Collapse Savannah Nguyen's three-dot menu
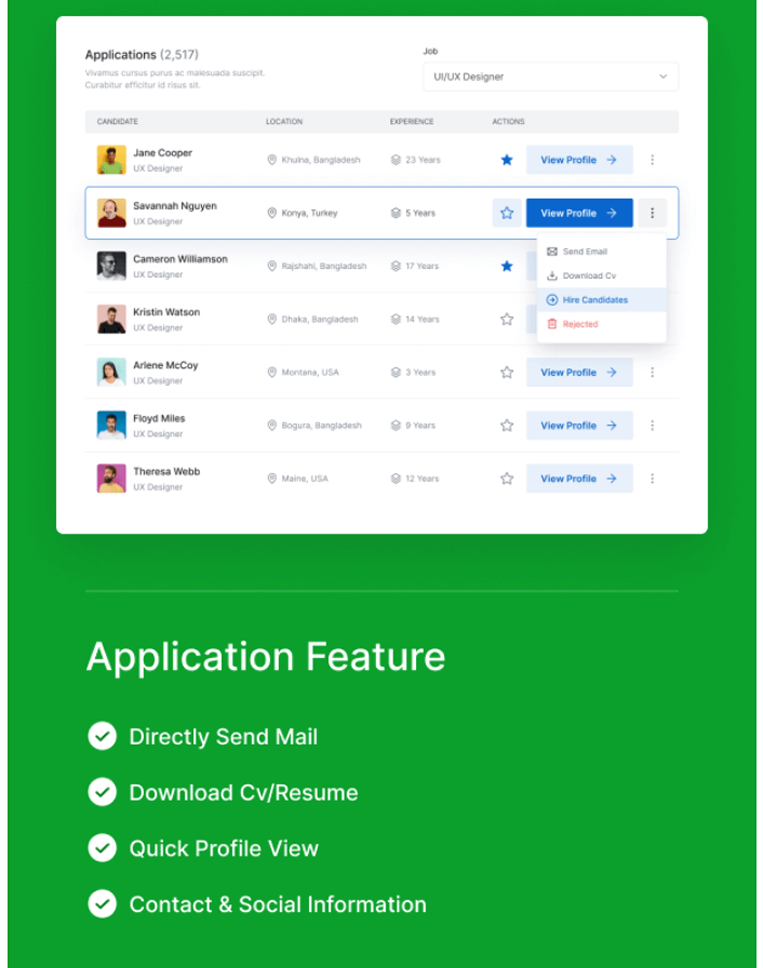 [652, 213]
